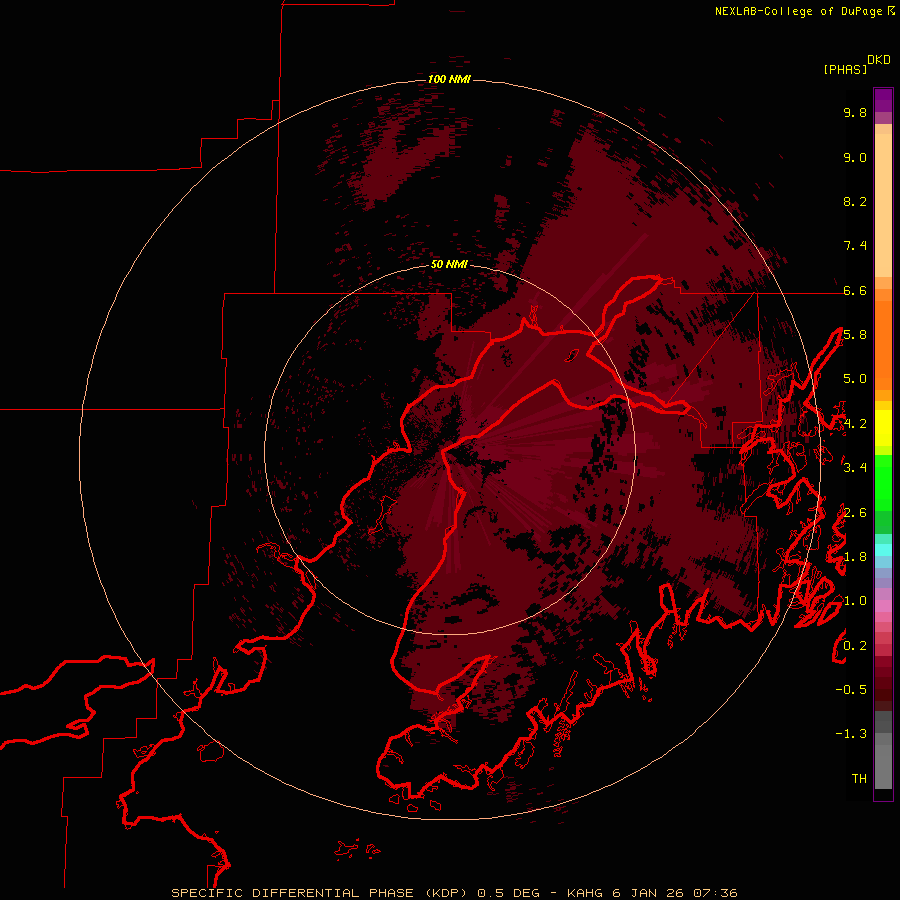Pick the pink band of the color bar
Viewport: 900px width, 900px height.
883,606
